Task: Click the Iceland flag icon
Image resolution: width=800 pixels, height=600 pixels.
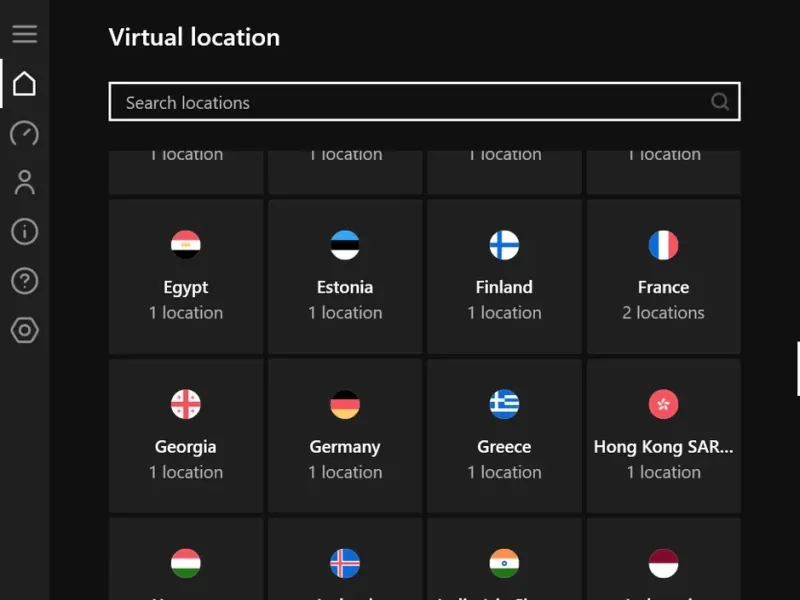Action: point(345,563)
